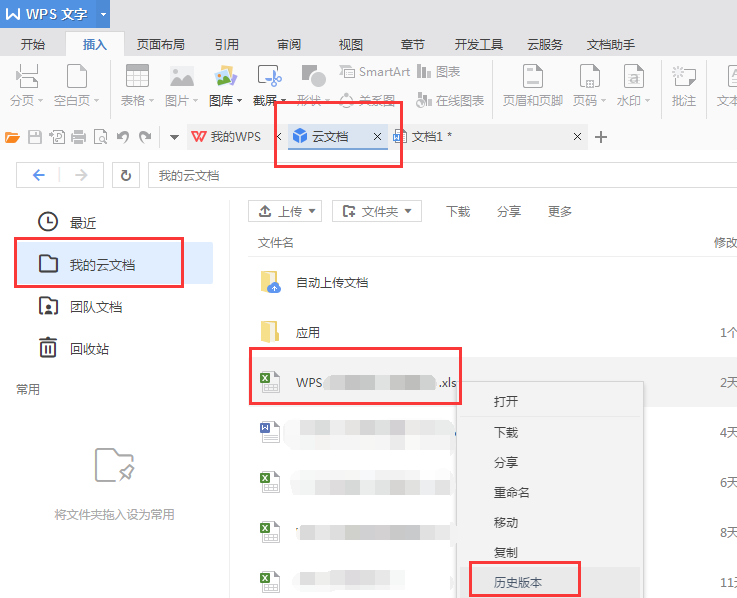Insert a page break icon

[x=26, y=77]
